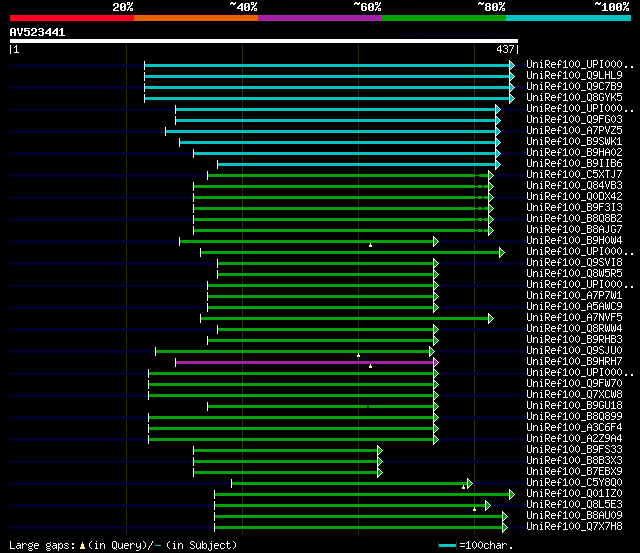This screenshot has height=553, width=640.
Task: Click the white AV523441 query sequence bar
Action: (264, 41)
